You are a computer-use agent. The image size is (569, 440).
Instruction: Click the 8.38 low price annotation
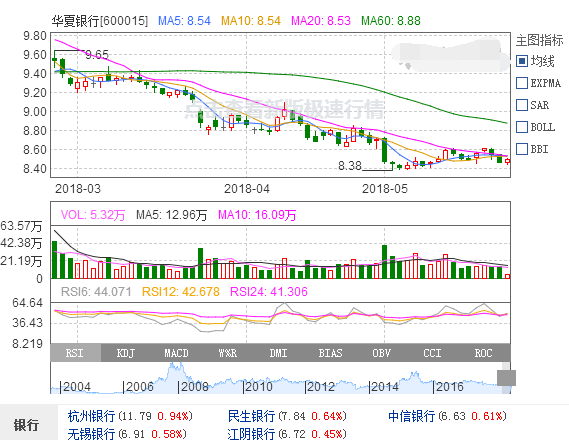(350, 166)
